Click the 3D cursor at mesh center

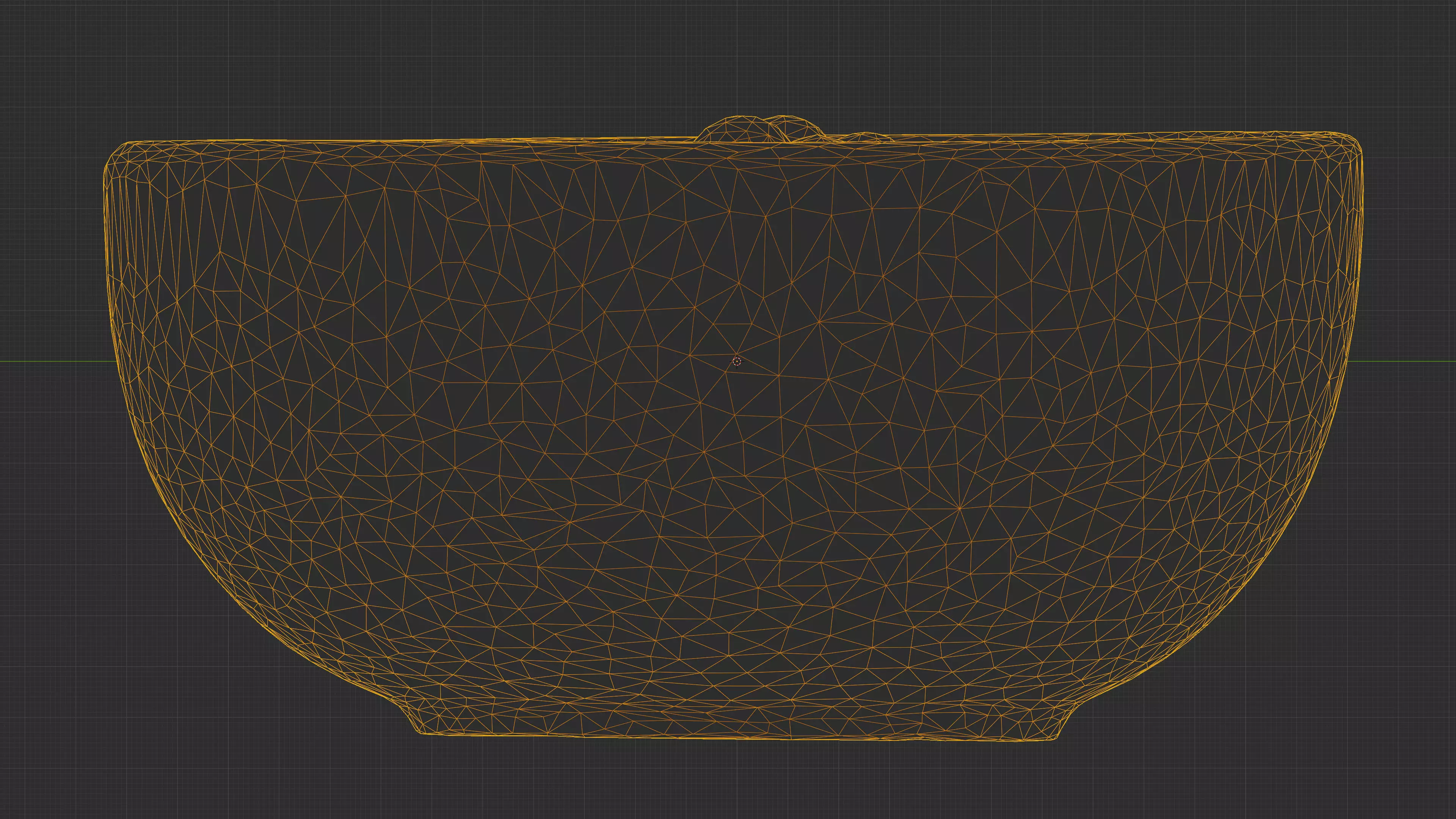click(x=736, y=361)
